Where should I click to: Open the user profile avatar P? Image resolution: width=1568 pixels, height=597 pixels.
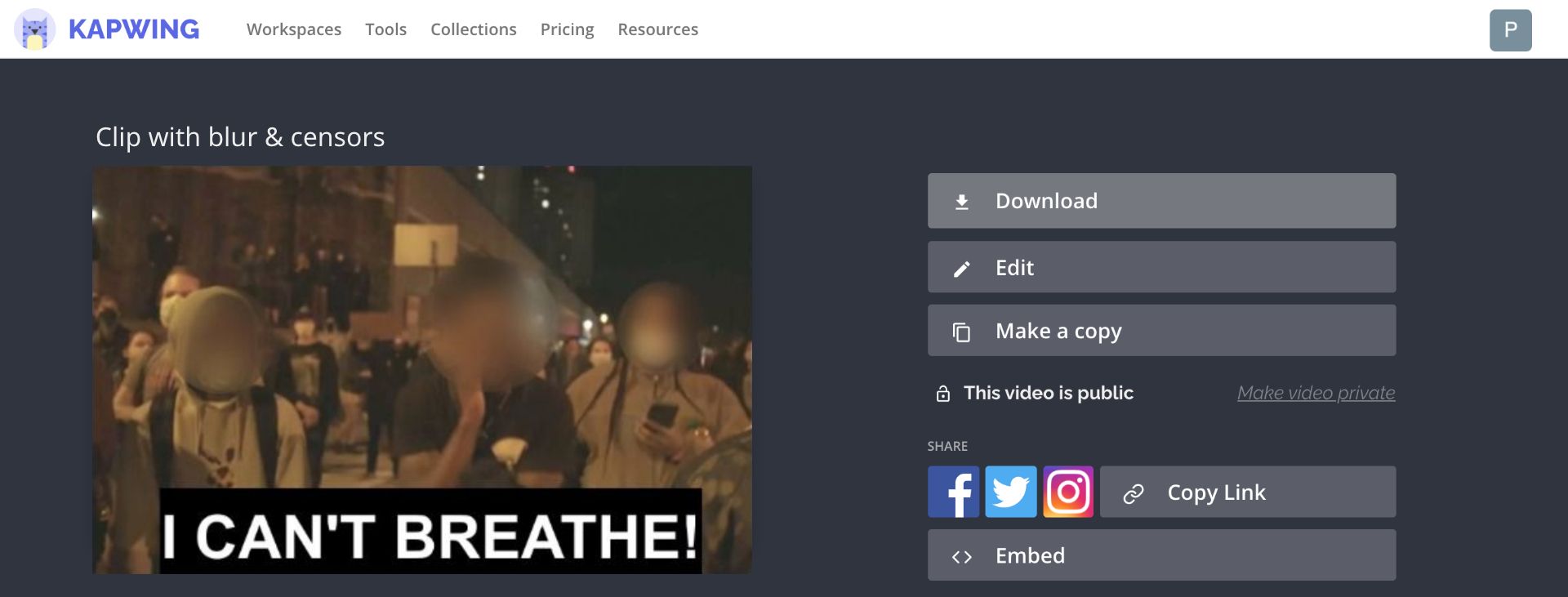click(x=1510, y=30)
